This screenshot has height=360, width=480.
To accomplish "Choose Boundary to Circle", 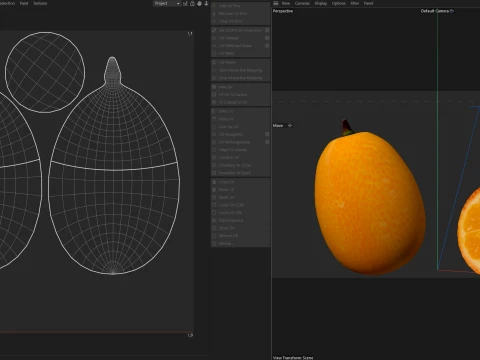I will [x=240, y=165].
